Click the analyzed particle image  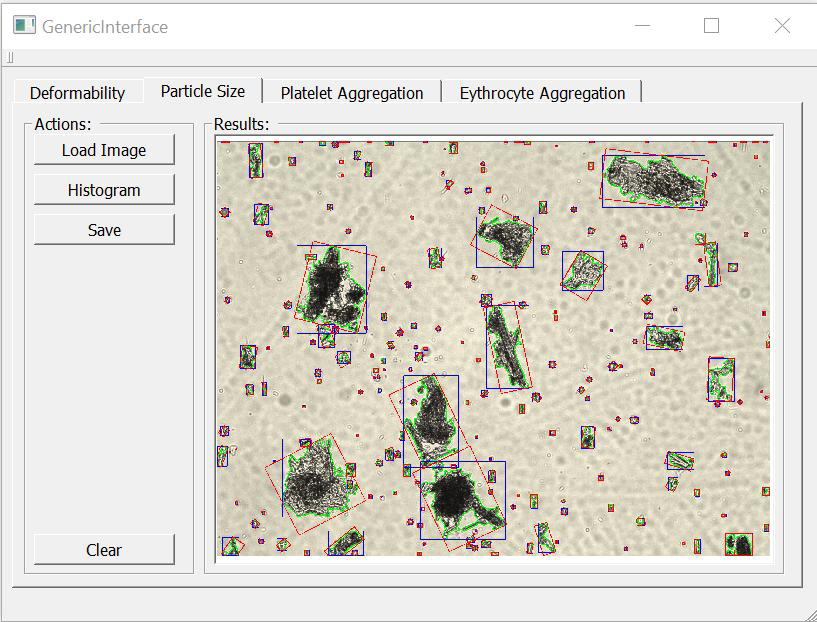click(493, 349)
